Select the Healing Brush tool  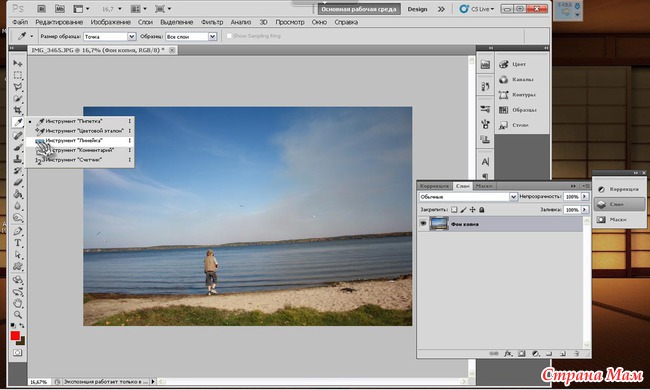point(17,135)
